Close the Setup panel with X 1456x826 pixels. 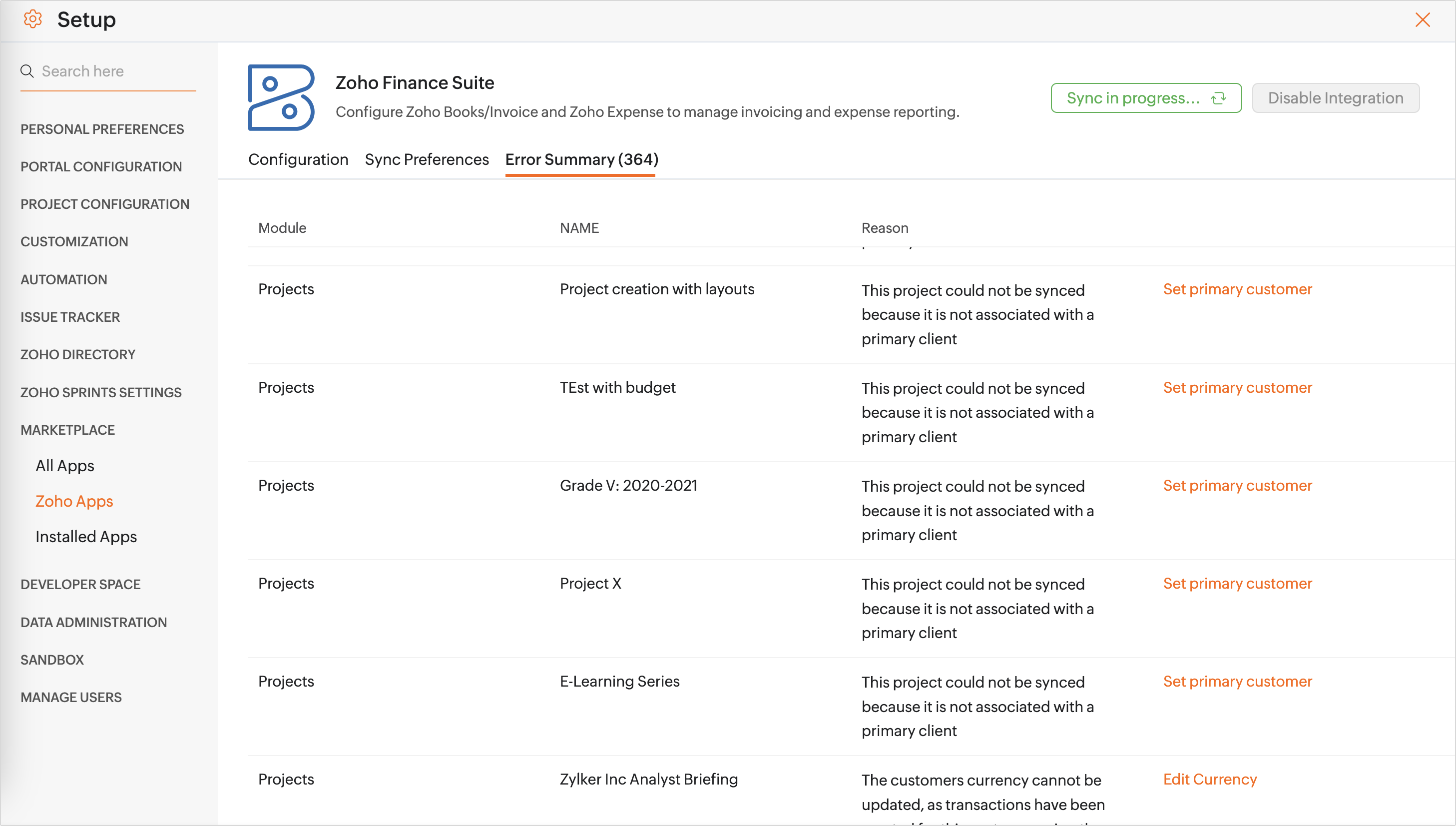click(1422, 20)
